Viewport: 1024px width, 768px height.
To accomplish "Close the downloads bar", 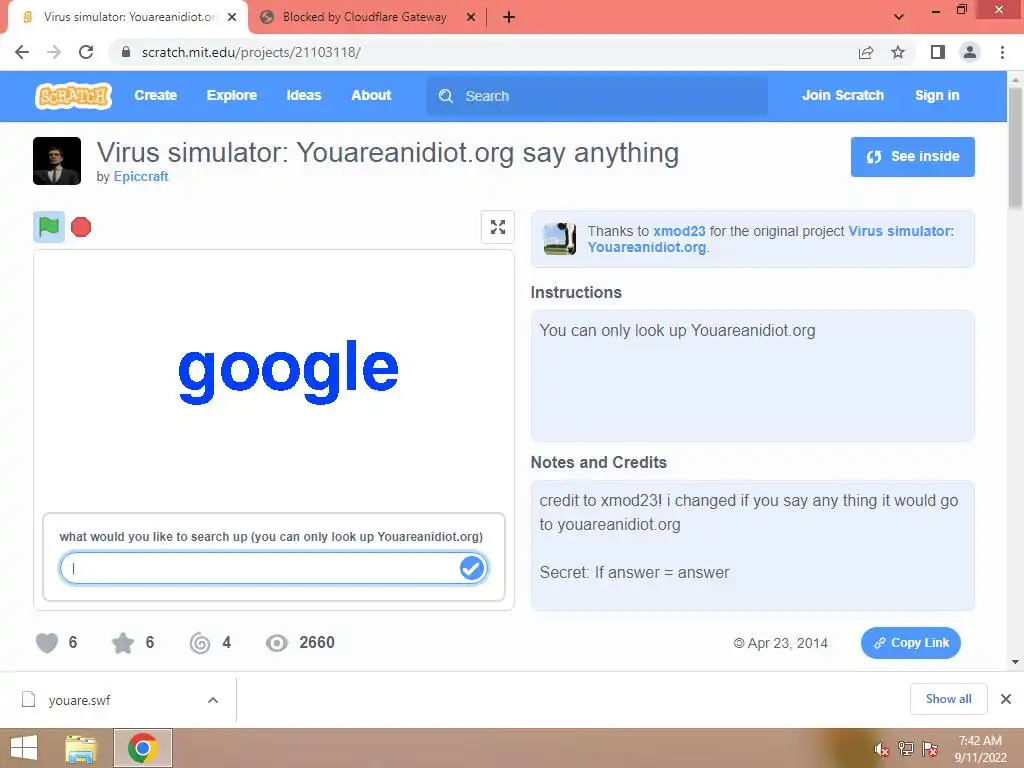I will click(1006, 699).
